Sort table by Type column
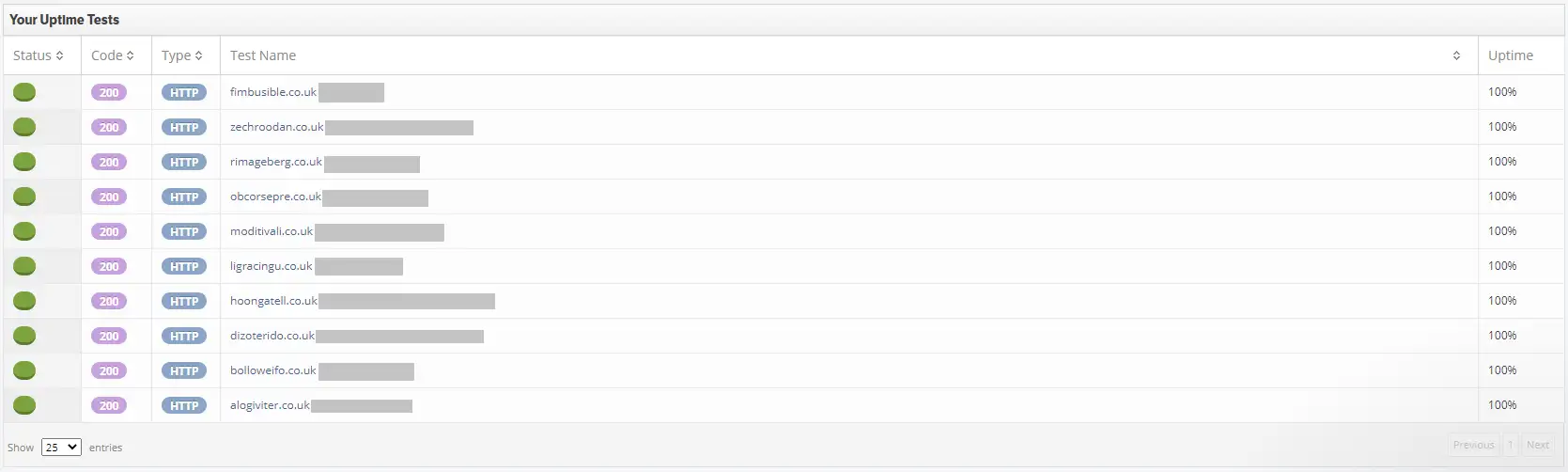Image resolution: width=1568 pixels, height=472 pixels. tap(182, 55)
